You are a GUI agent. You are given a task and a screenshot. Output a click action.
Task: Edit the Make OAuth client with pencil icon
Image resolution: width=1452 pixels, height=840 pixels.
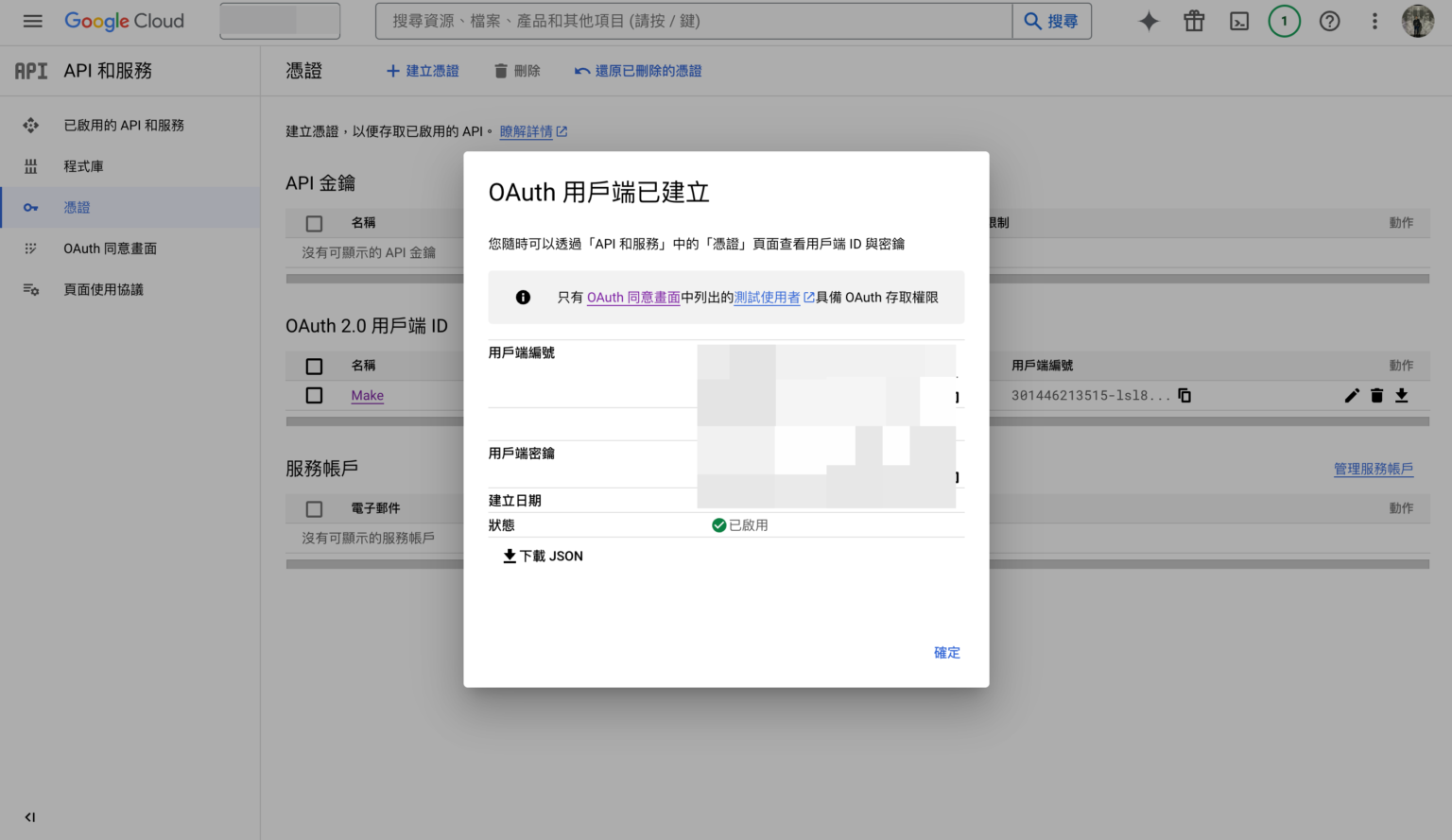pyautogui.click(x=1351, y=395)
